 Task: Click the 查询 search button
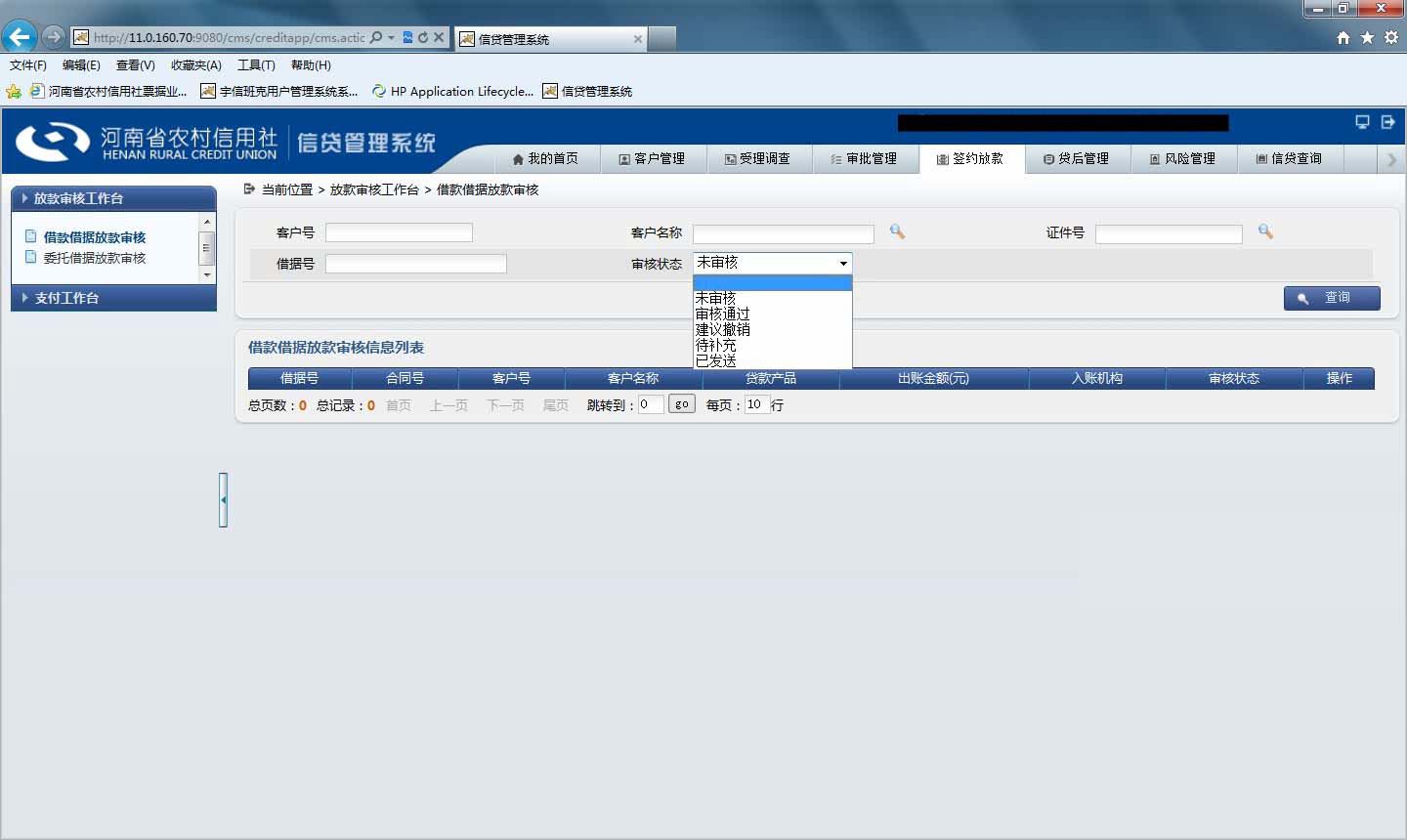[1332, 298]
